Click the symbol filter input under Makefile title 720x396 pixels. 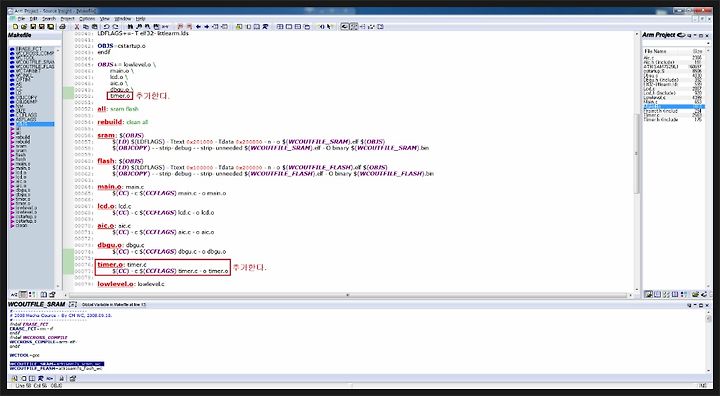click(x=34, y=43)
